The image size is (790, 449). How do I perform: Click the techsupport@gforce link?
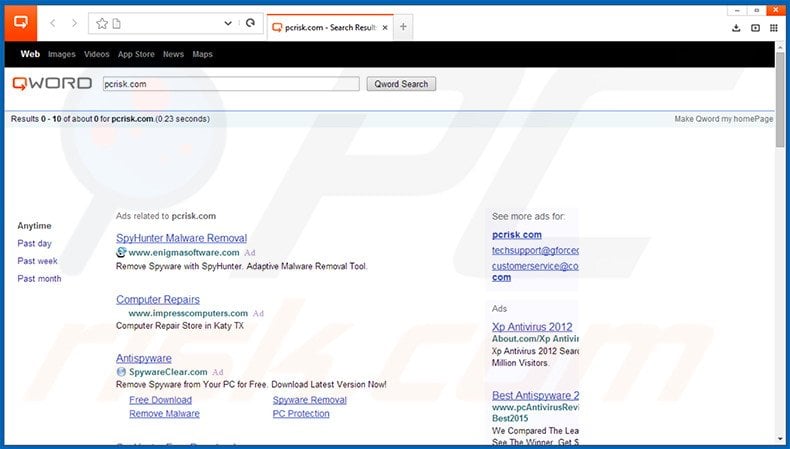pos(535,250)
